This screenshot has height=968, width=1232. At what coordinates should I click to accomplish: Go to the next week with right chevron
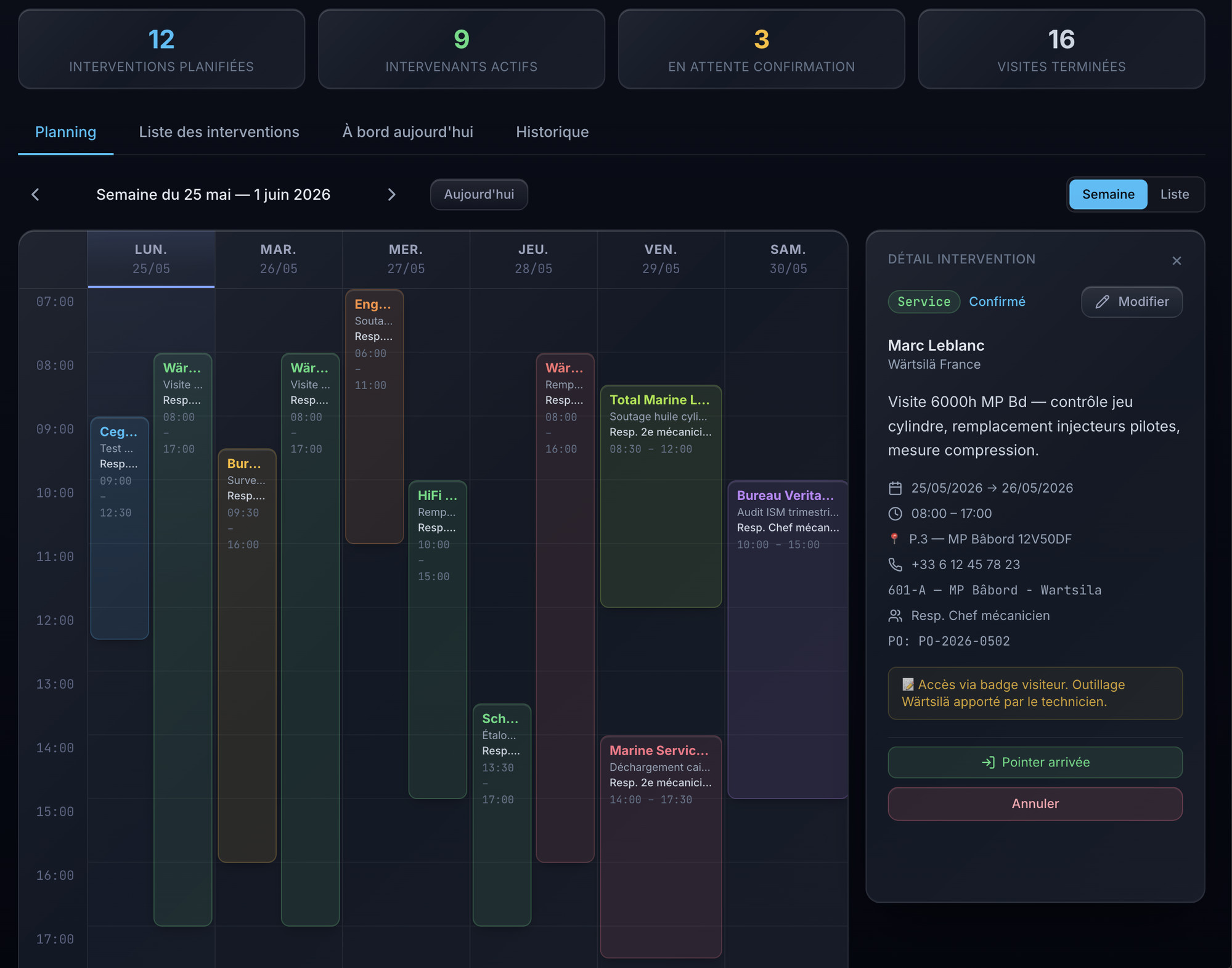click(391, 195)
